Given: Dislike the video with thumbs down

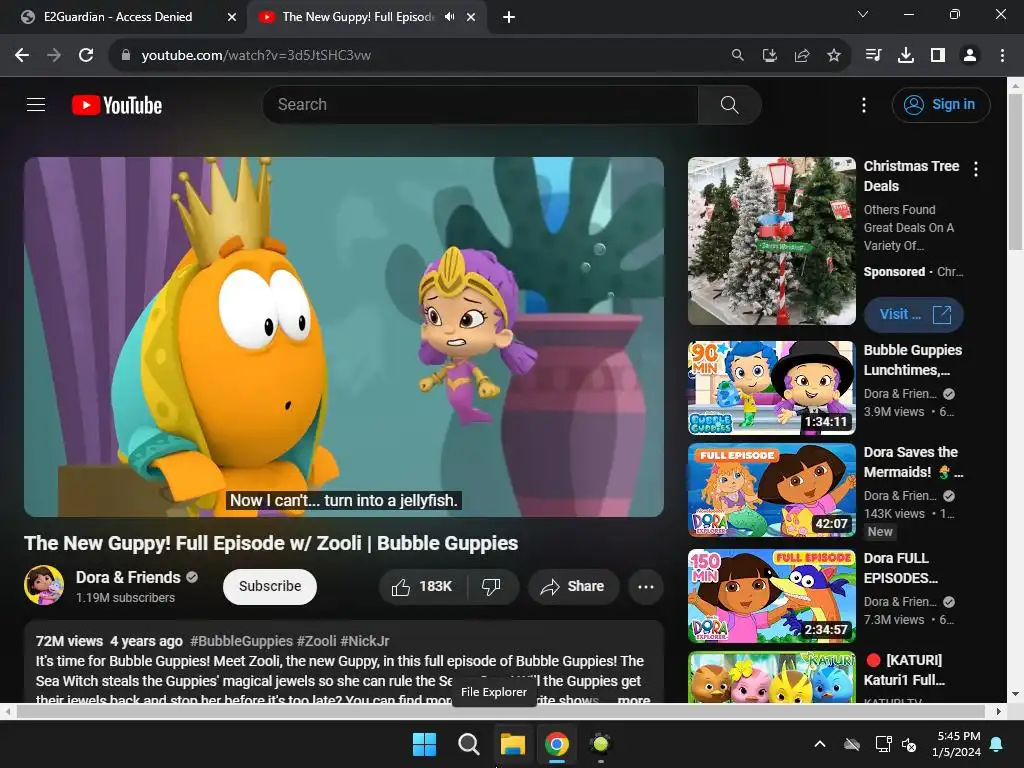Looking at the screenshot, I should coord(492,586).
